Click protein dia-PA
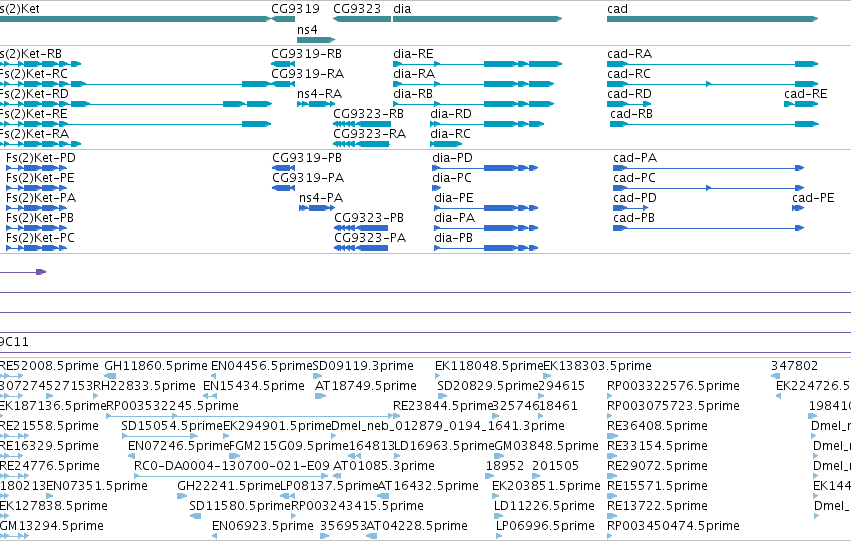The height and width of the screenshot is (541, 851). (x=486, y=228)
